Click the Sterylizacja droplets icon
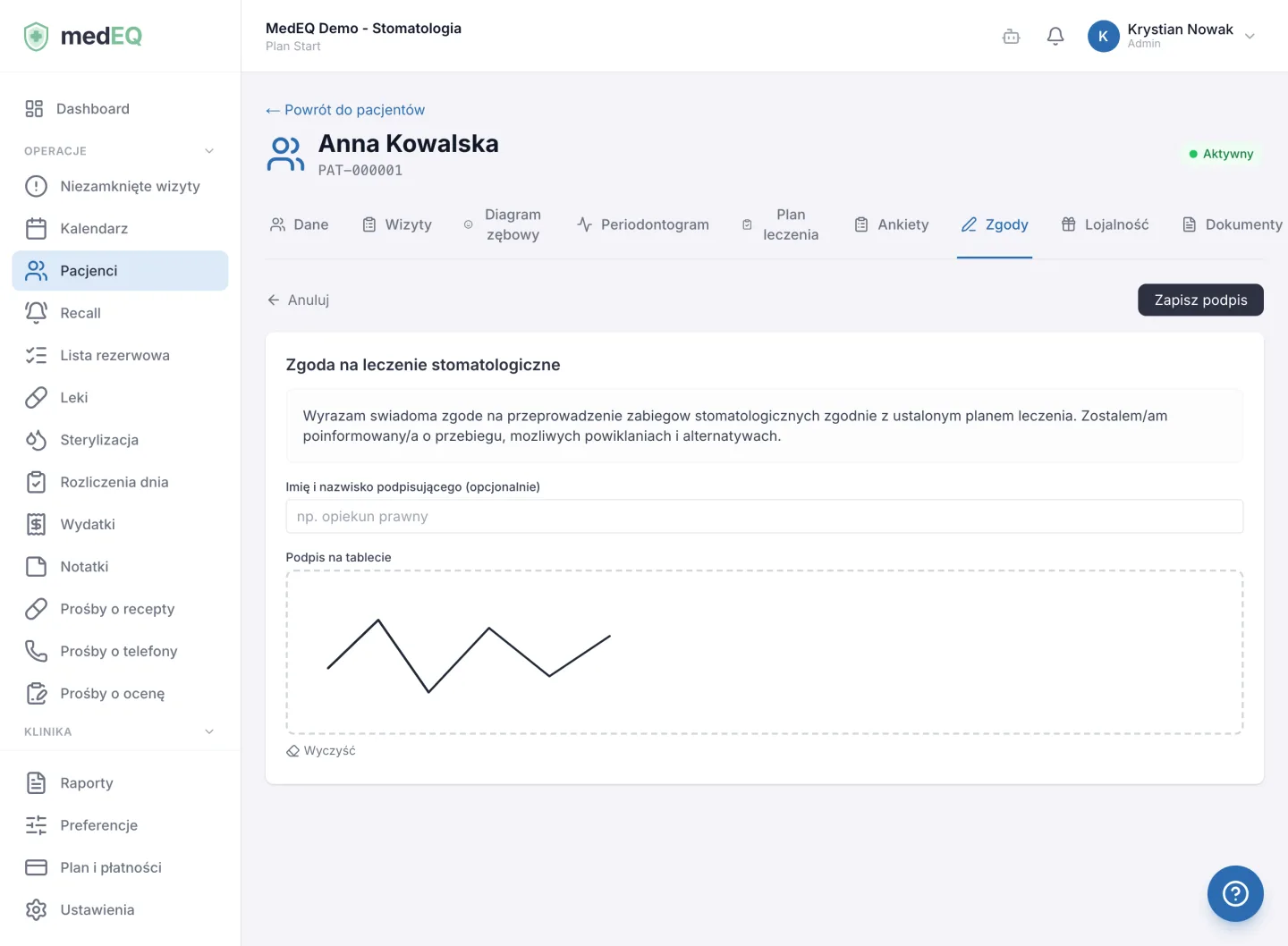 point(36,440)
